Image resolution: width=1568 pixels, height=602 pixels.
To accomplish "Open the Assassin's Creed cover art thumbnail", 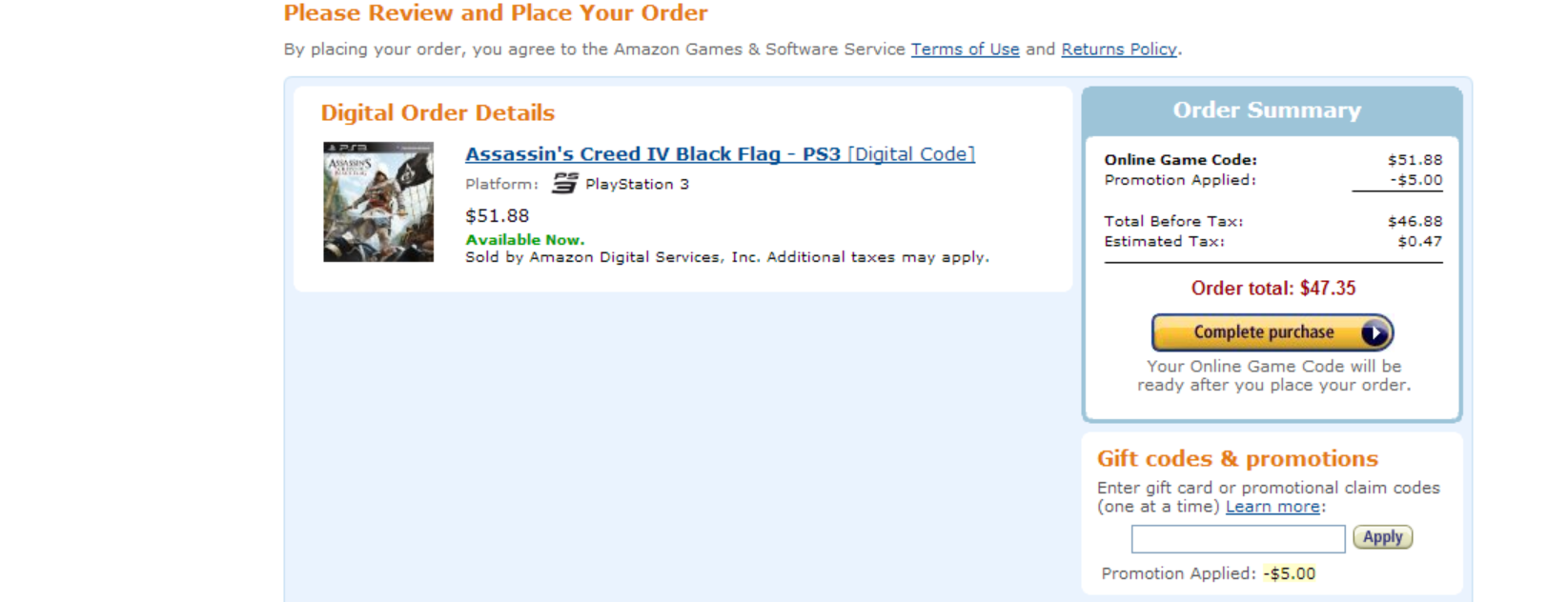I will point(378,202).
